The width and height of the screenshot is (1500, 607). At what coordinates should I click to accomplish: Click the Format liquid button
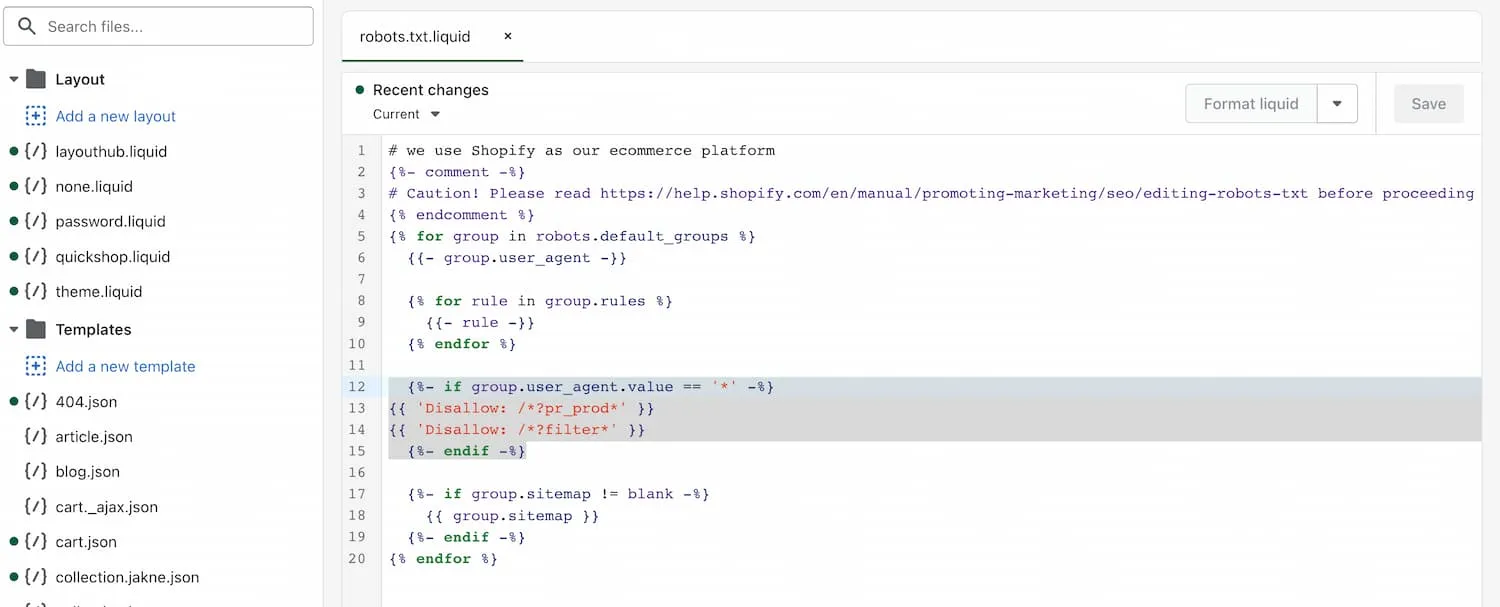coord(1251,103)
